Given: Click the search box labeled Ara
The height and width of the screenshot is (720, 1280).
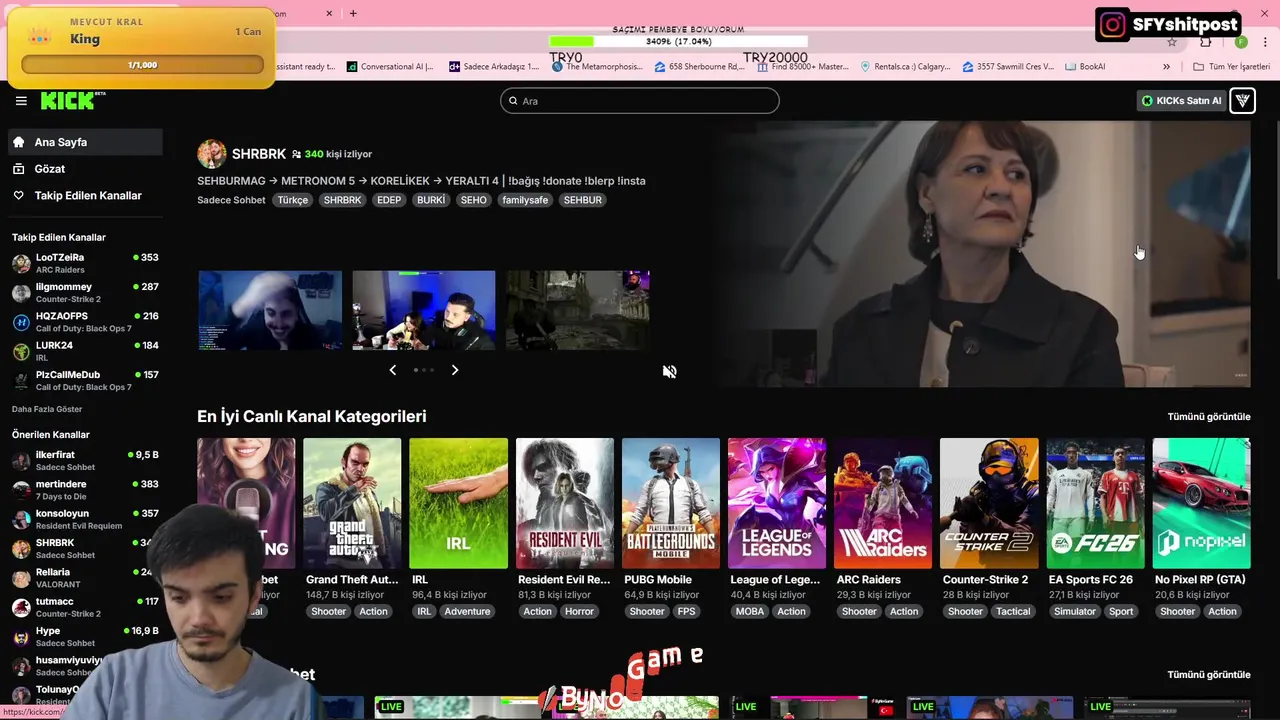Looking at the screenshot, I should (x=639, y=100).
